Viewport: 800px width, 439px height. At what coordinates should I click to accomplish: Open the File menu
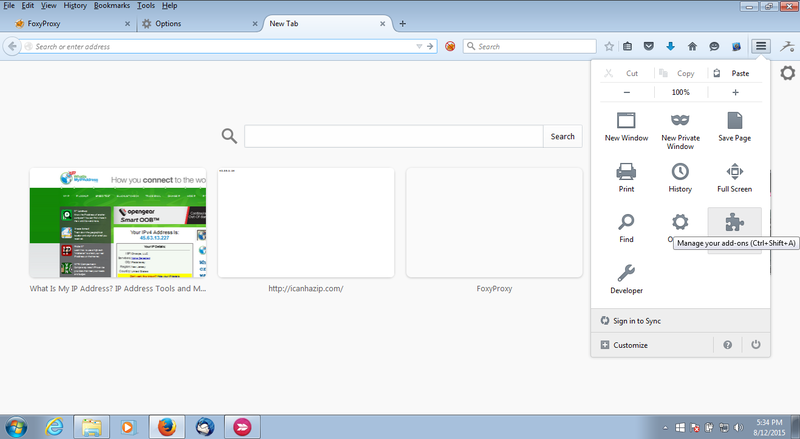pyautogui.click(x=9, y=6)
